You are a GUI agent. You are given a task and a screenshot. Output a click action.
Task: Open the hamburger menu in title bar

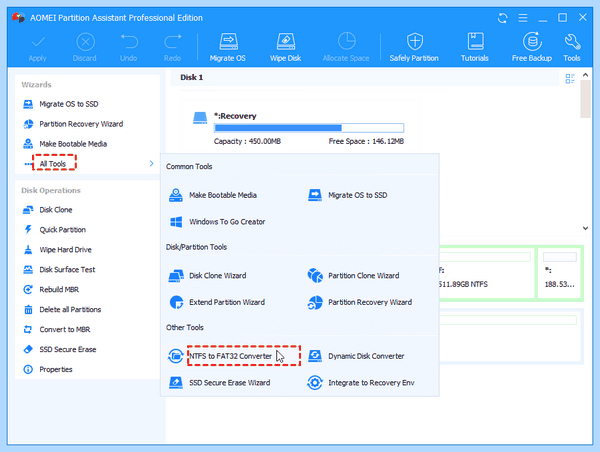(x=523, y=18)
